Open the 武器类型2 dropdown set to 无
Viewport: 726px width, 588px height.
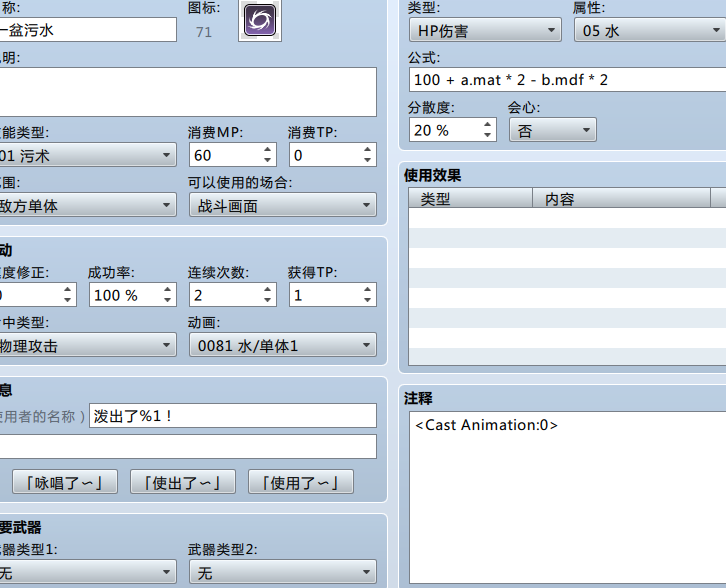click(282, 572)
